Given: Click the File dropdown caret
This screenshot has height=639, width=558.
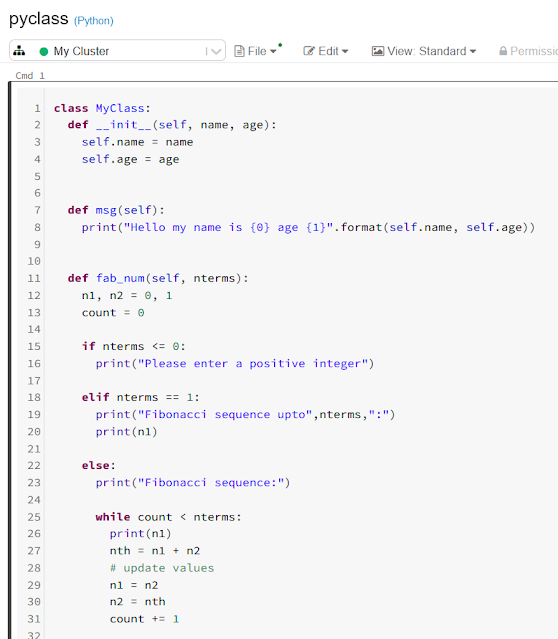Looking at the screenshot, I should 273,51.
